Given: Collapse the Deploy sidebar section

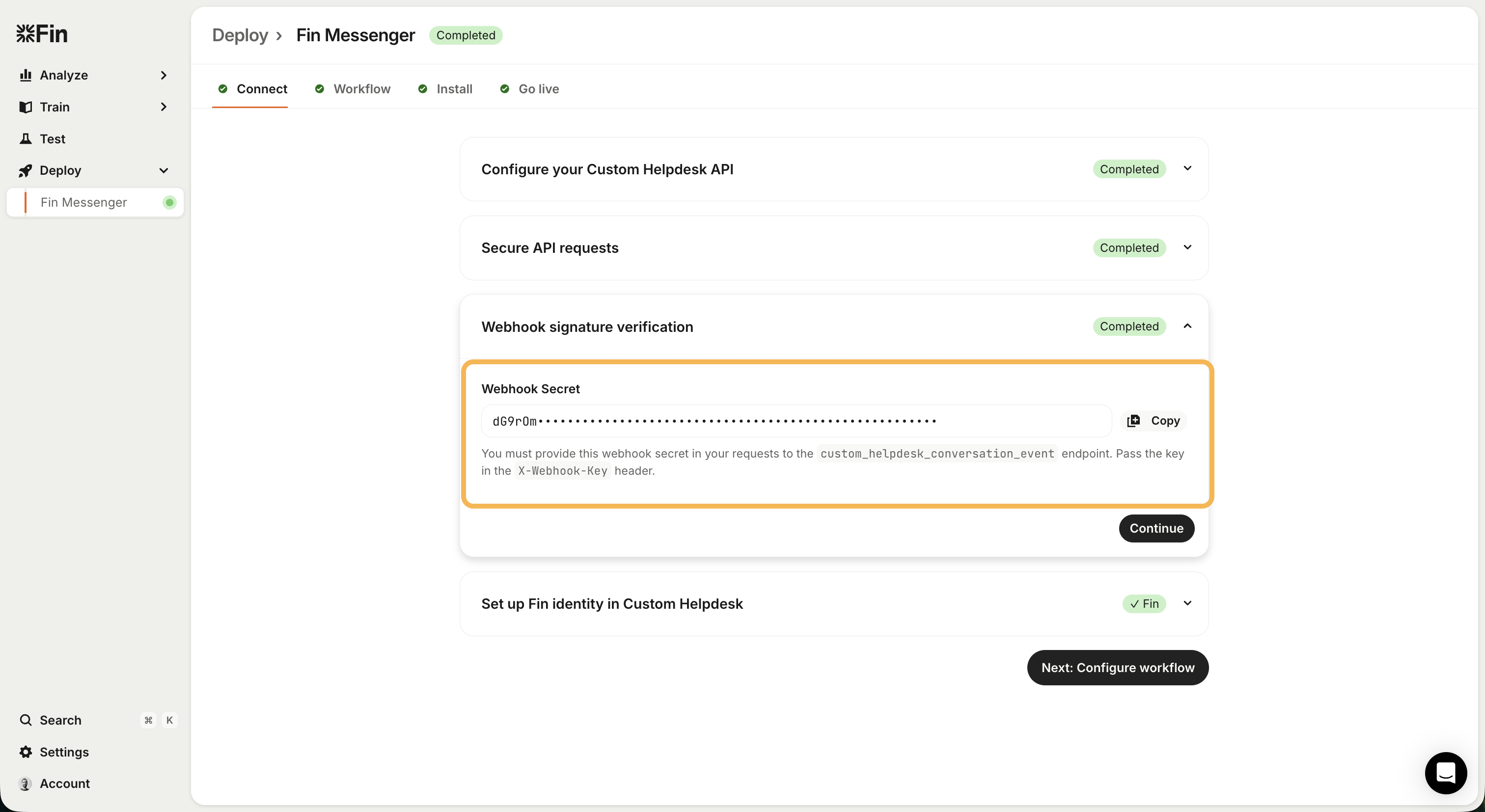Looking at the screenshot, I should (164, 170).
